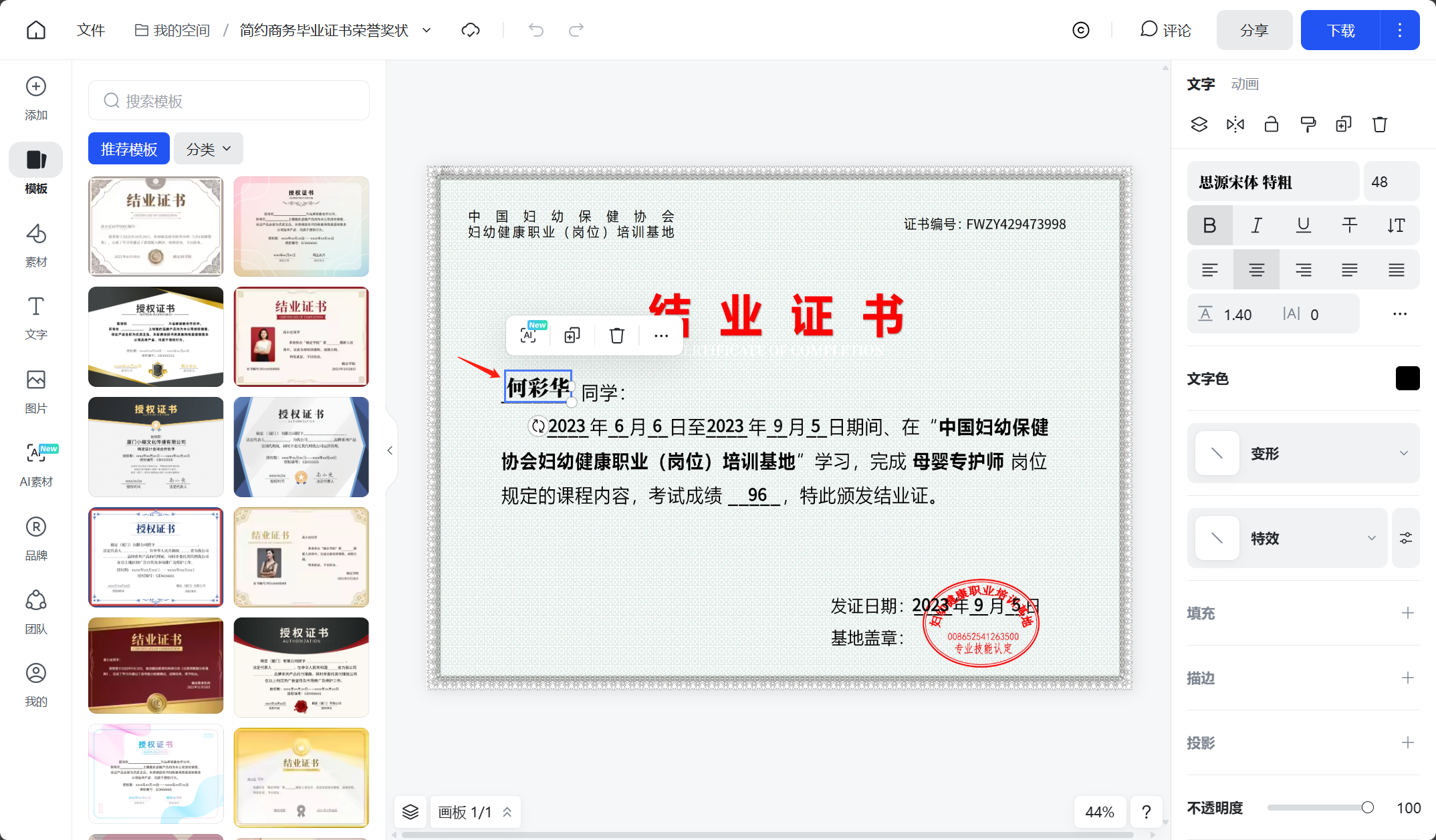Click the cloud sync status icon
This screenshot has height=840, width=1436.
[x=471, y=30]
